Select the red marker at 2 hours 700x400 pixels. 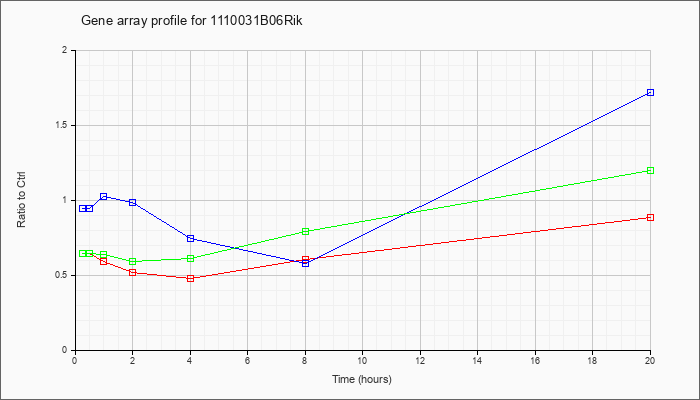coord(133,272)
